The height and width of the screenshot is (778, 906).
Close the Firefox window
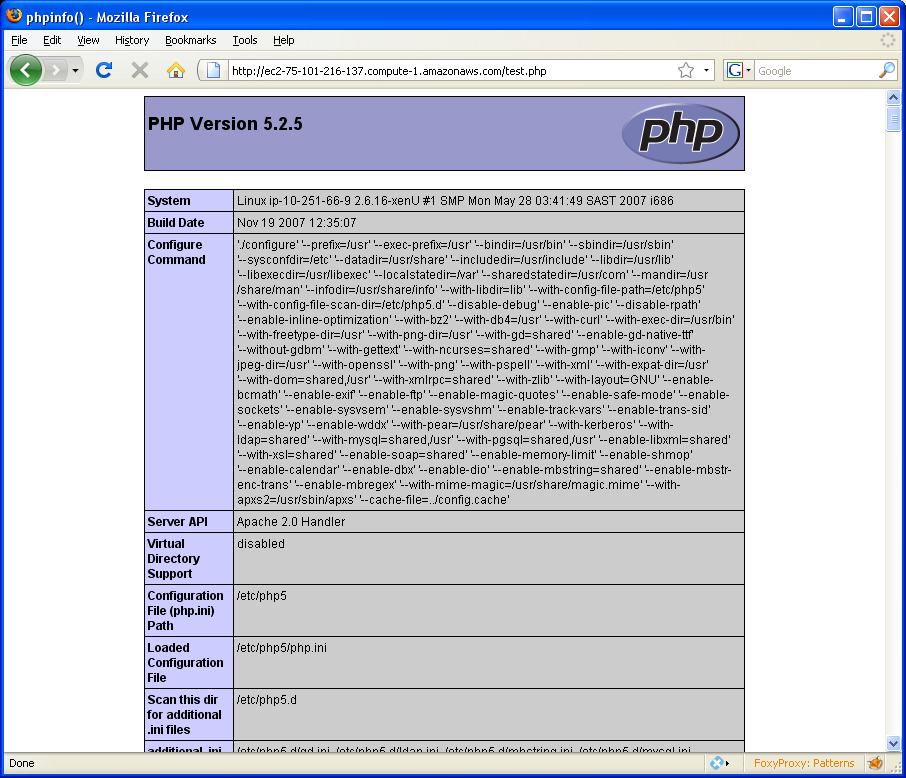coord(889,16)
